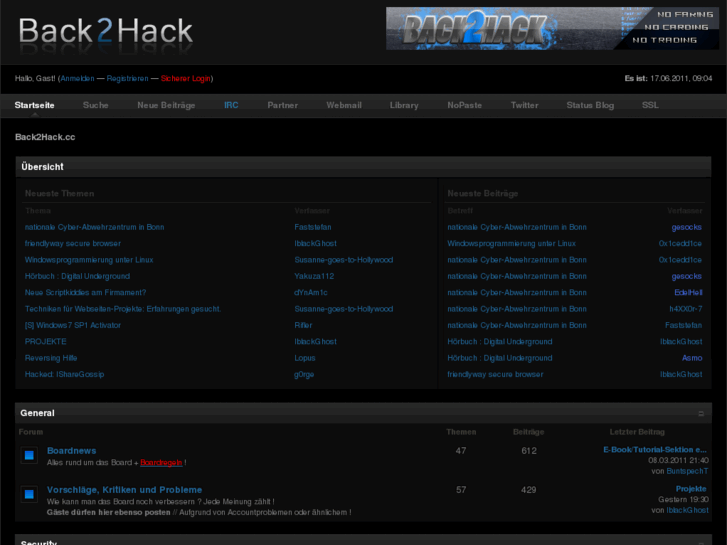Click the Anmelden login link
Image resolution: width=727 pixels, height=545 pixels.
tap(77, 78)
